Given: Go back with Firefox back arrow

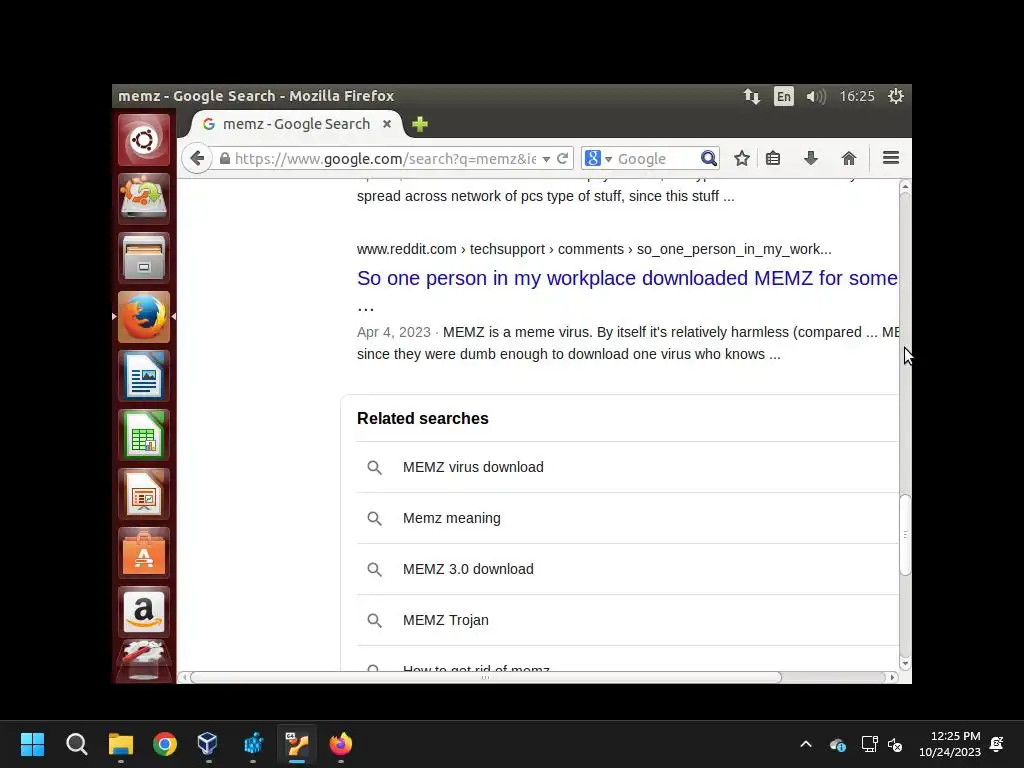Looking at the screenshot, I should point(197,158).
